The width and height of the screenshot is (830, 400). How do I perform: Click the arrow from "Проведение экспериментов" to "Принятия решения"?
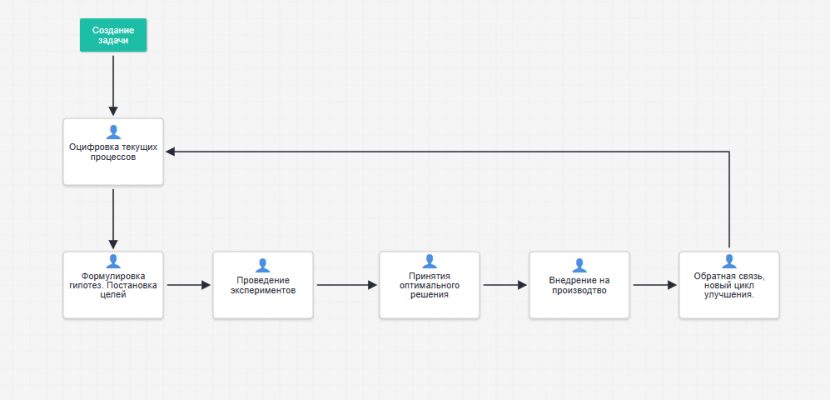(346, 285)
